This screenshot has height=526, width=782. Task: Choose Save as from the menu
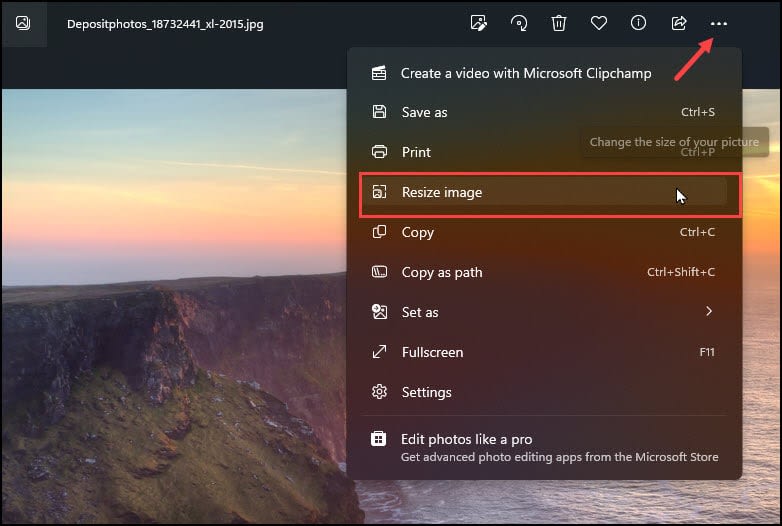click(545, 112)
